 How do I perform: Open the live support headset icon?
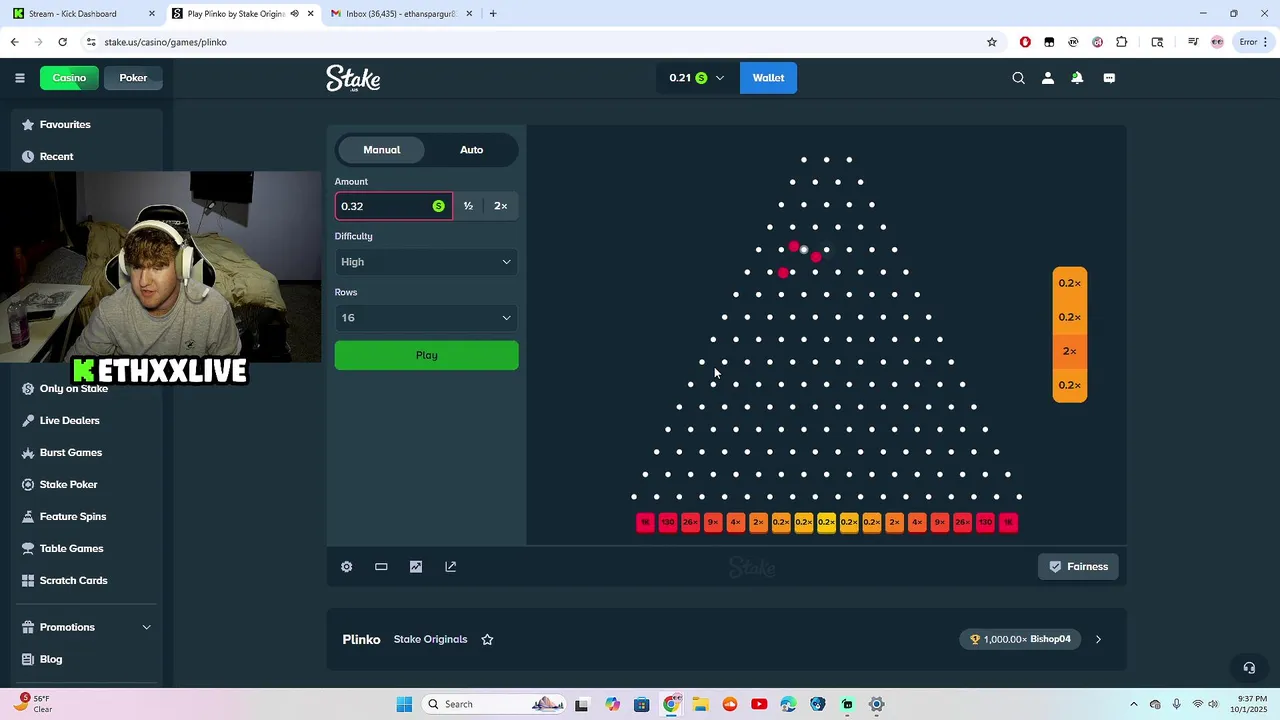click(1249, 668)
